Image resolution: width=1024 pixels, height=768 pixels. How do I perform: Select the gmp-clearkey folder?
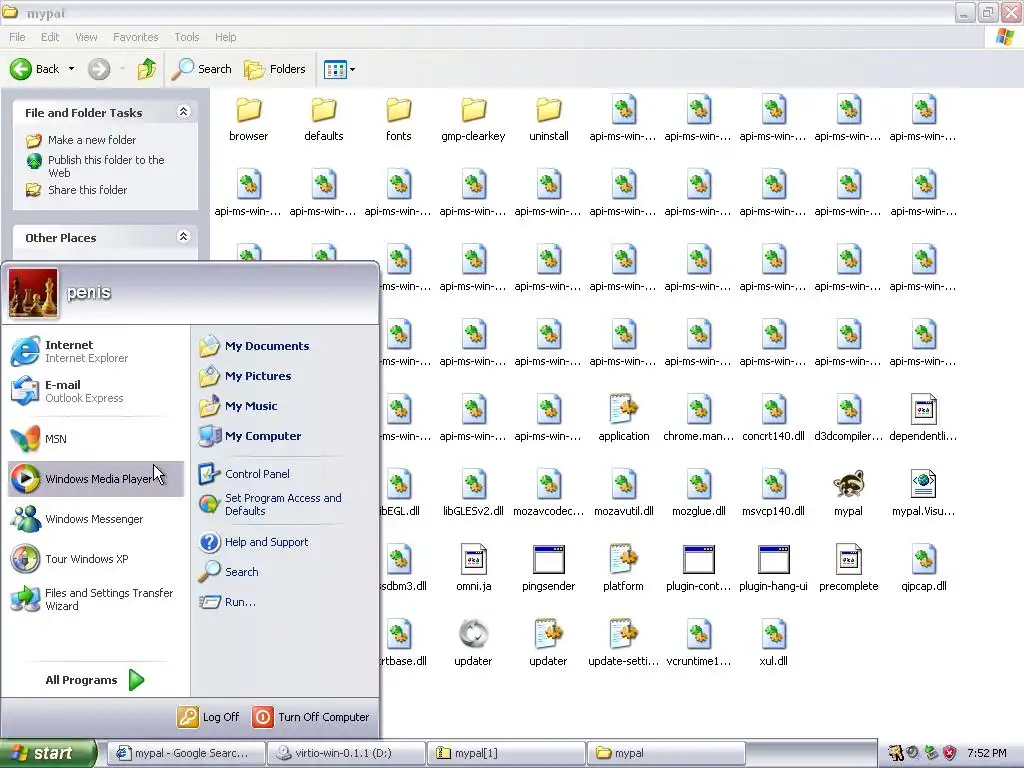(x=473, y=119)
